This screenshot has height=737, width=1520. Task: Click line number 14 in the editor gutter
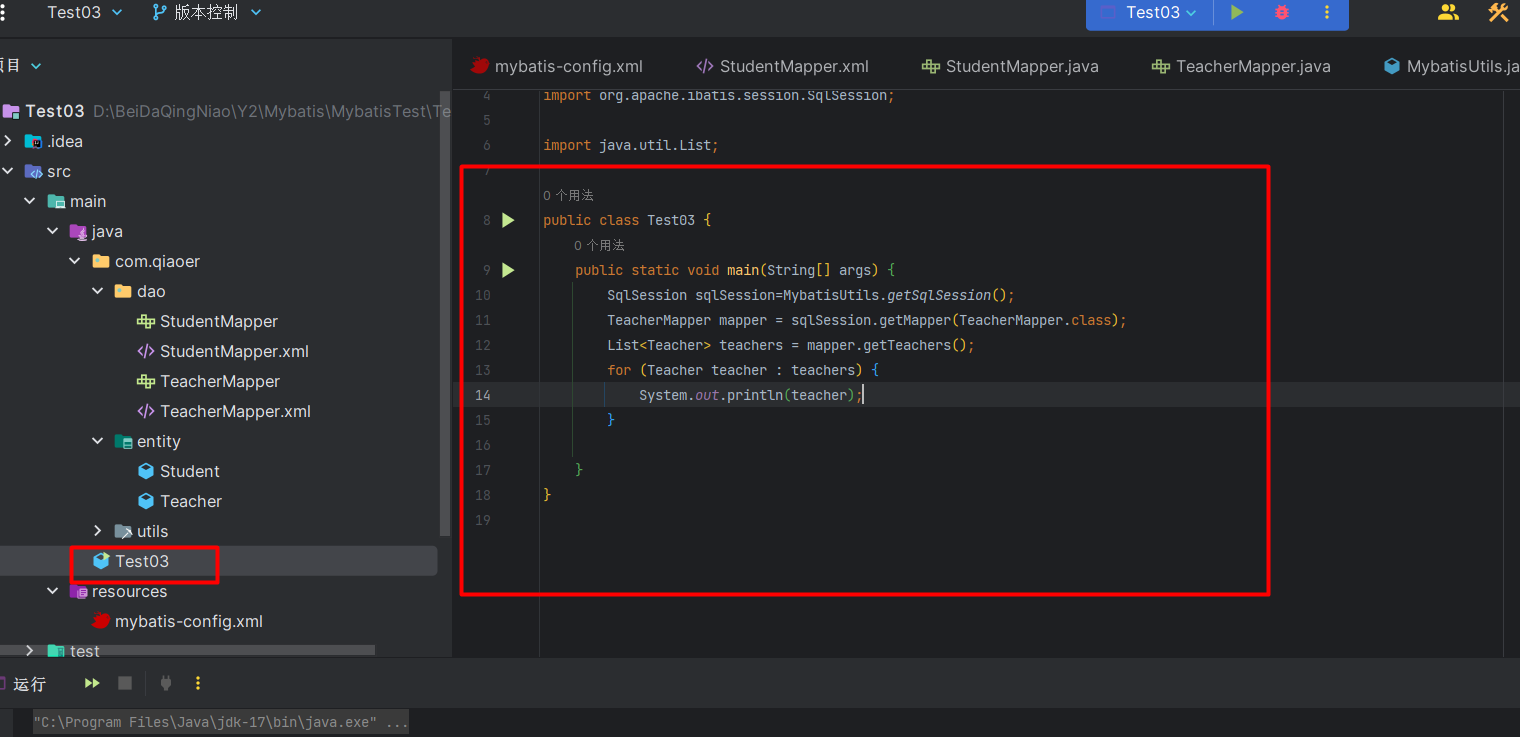pos(483,395)
